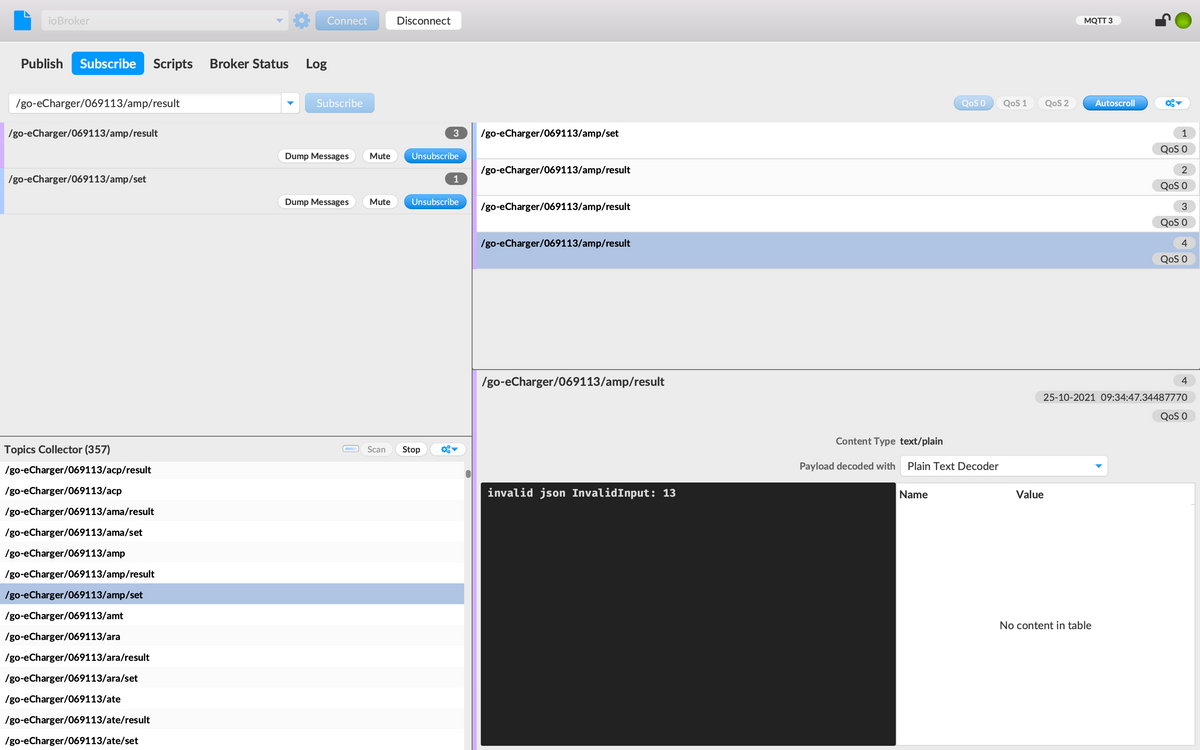Select /go-eCharger/069113/amp topic in collector
The width and height of the screenshot is (1200, 750).
(232, 553)
